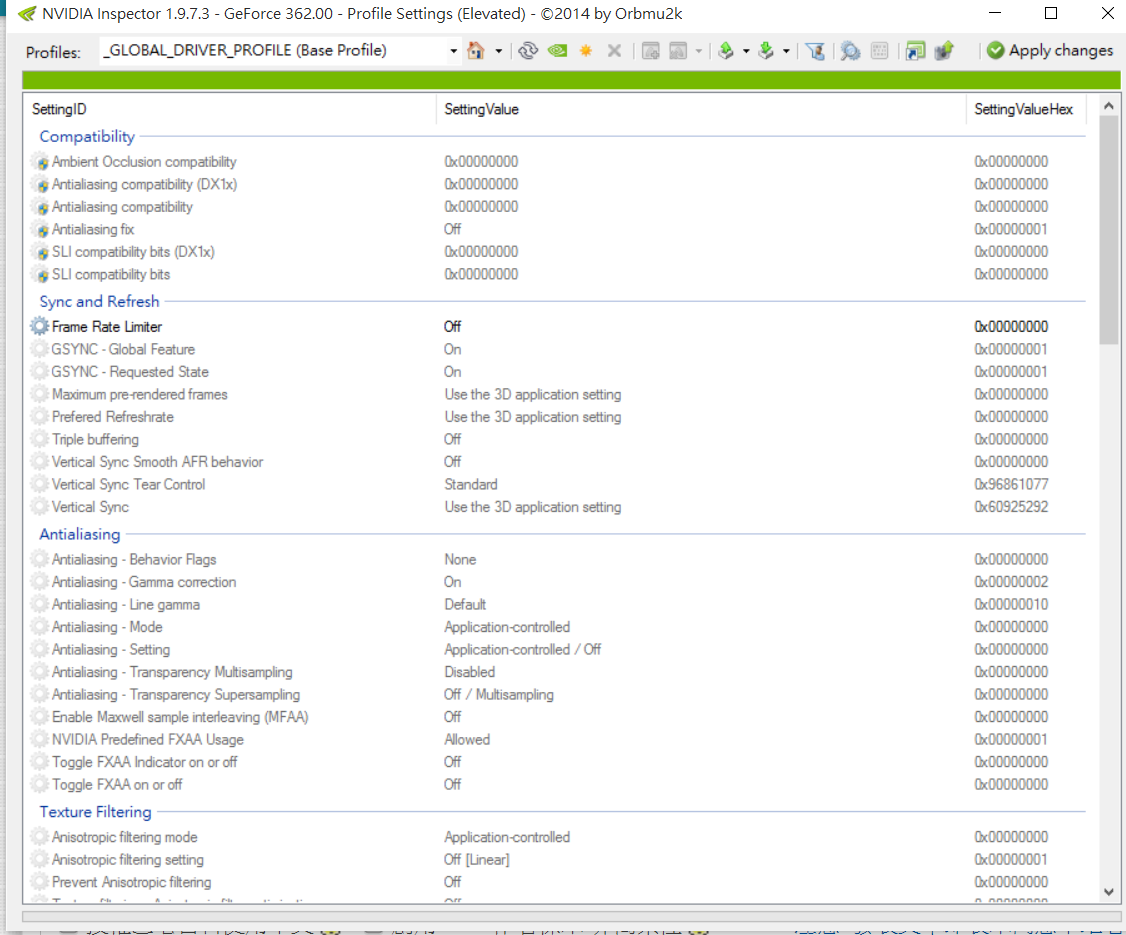This screenshot has height=935, width=1126.
Task: Click the Antialiasing fix gear icon
Action: pos(41,230)
